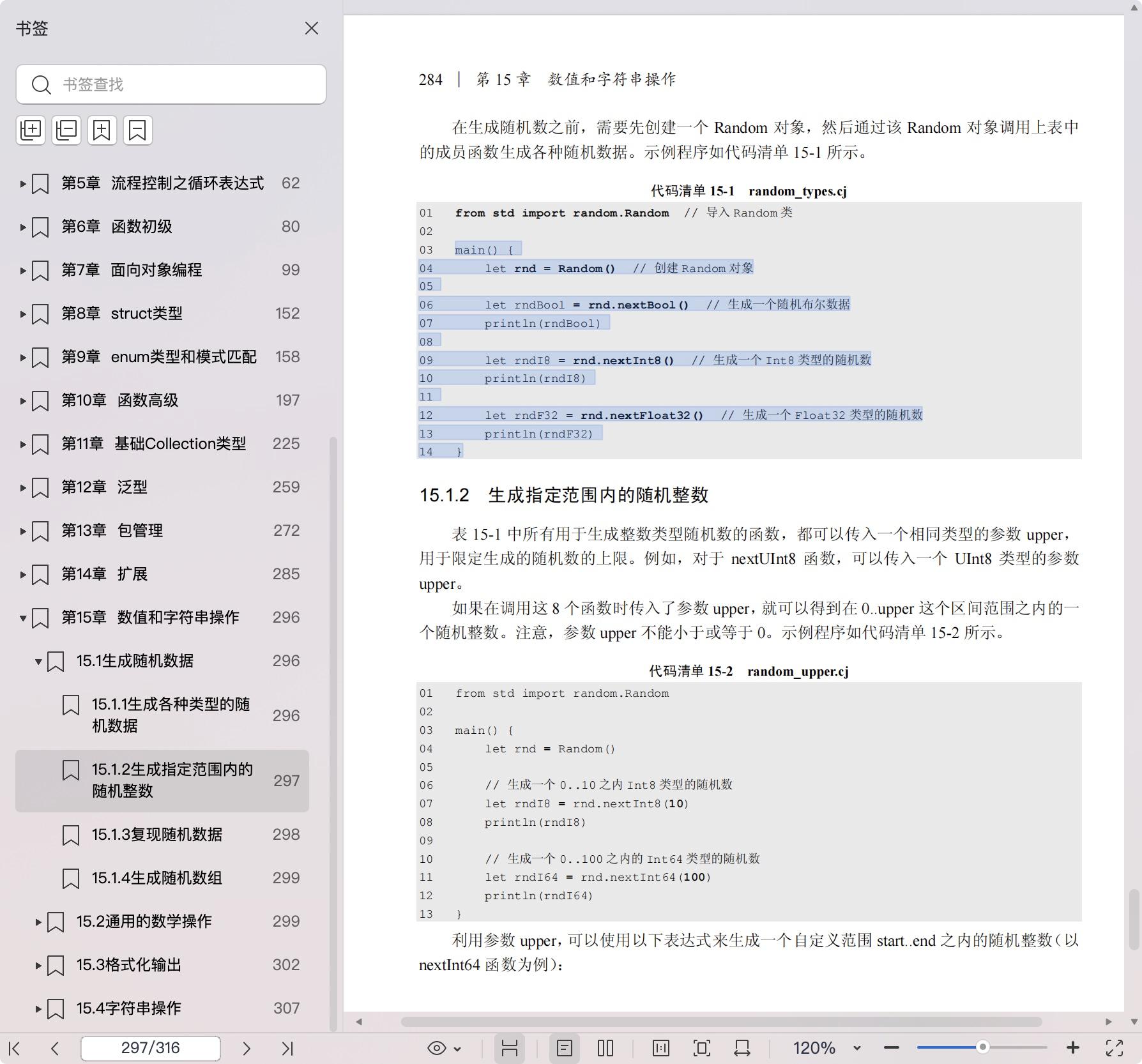Expand 第9章 enum类型和模式匹配

pyautogui.click(x=23, y=358)
